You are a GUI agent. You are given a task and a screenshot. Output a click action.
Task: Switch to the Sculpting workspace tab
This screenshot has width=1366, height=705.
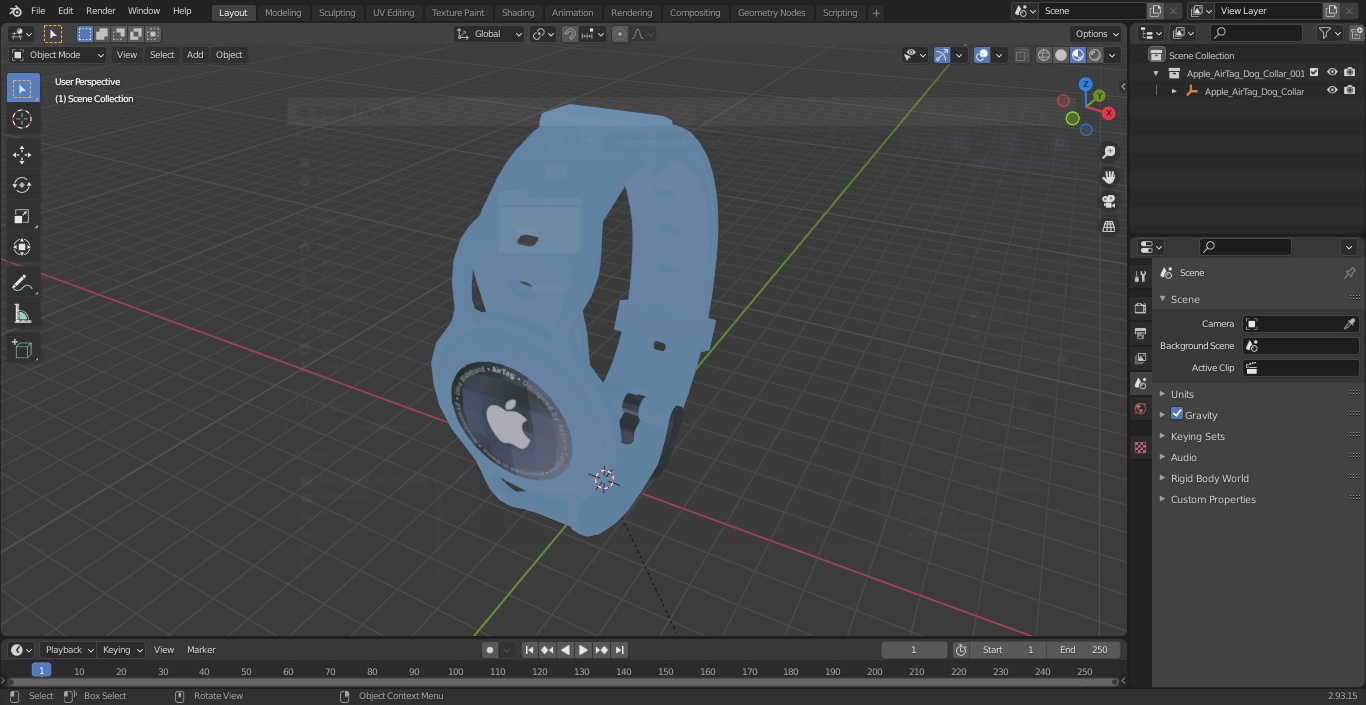click(337, 13)
